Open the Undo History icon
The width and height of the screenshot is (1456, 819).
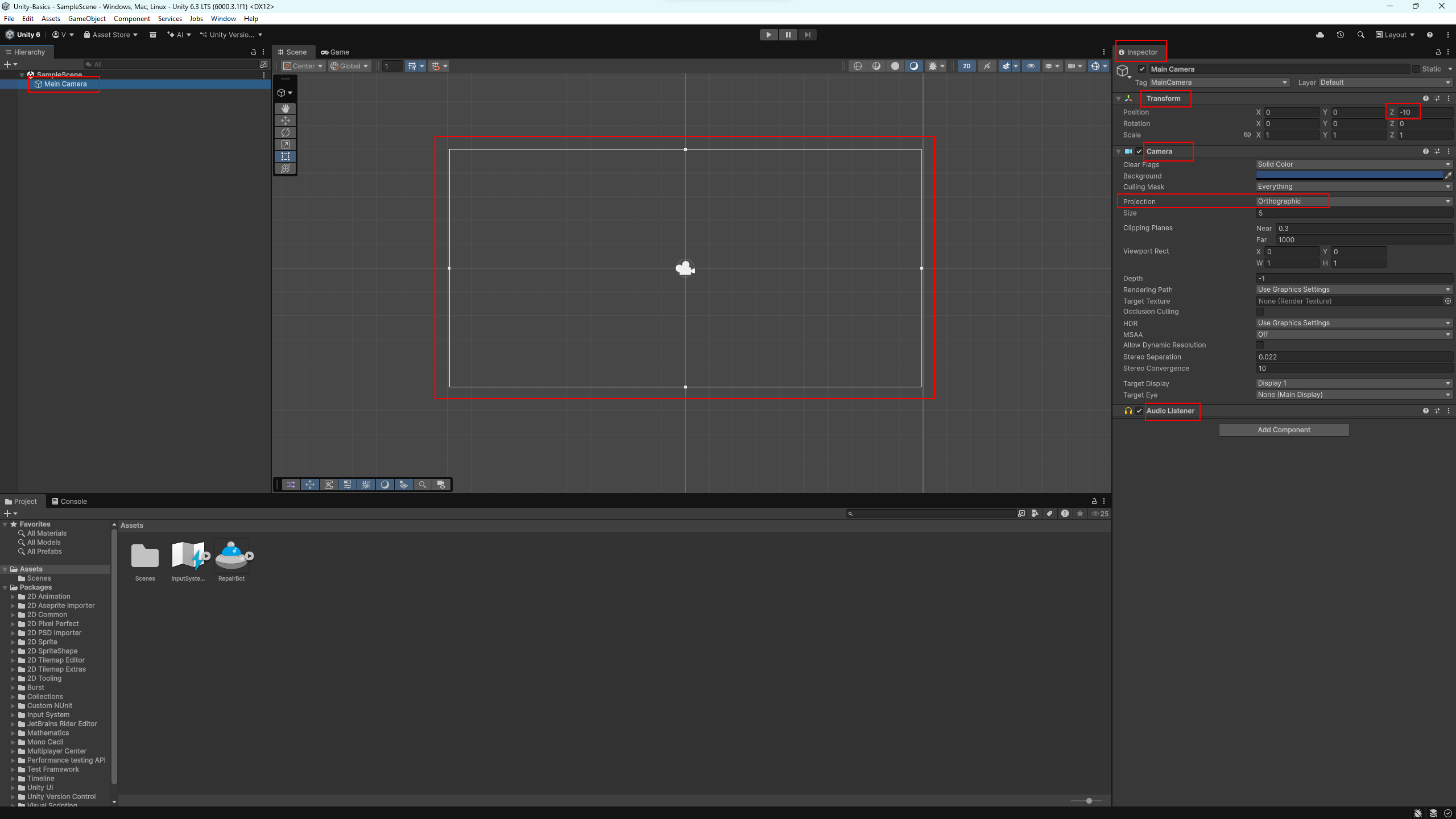1341,35
